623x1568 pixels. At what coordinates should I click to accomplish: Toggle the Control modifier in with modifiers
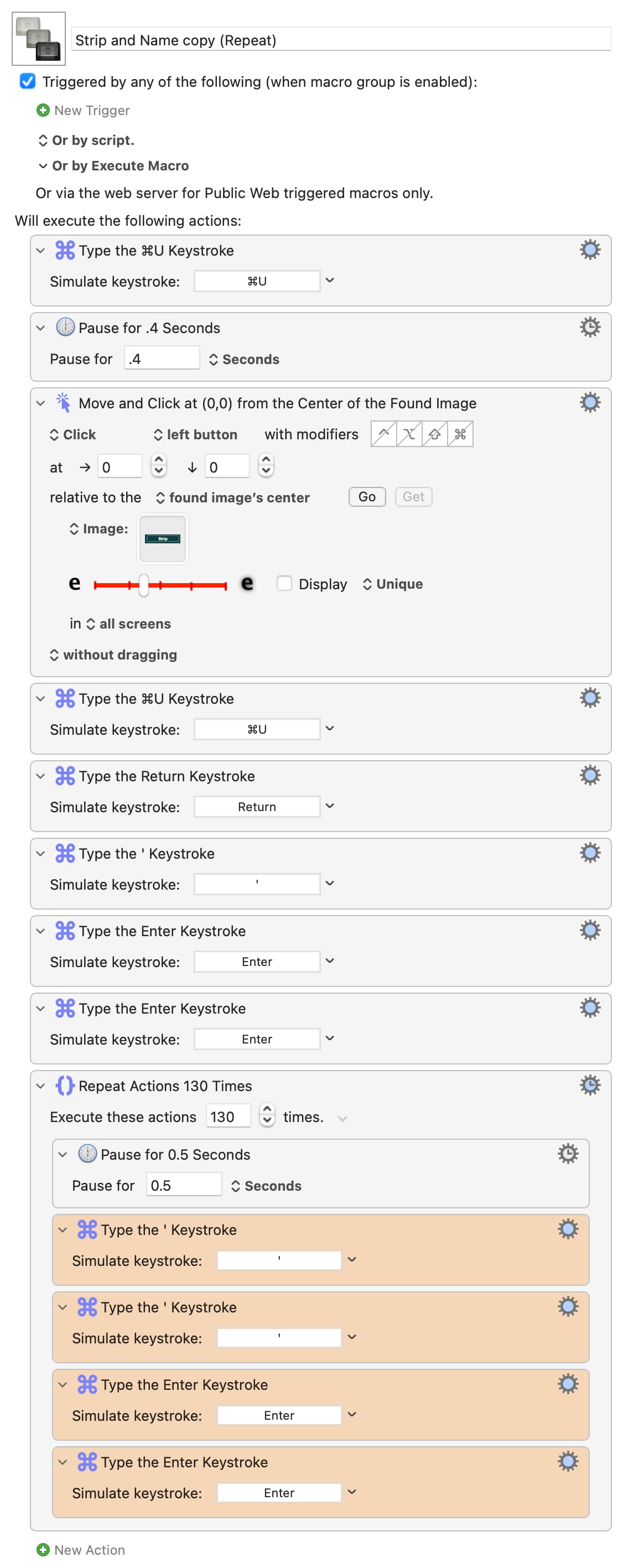(x=383, y=434)
